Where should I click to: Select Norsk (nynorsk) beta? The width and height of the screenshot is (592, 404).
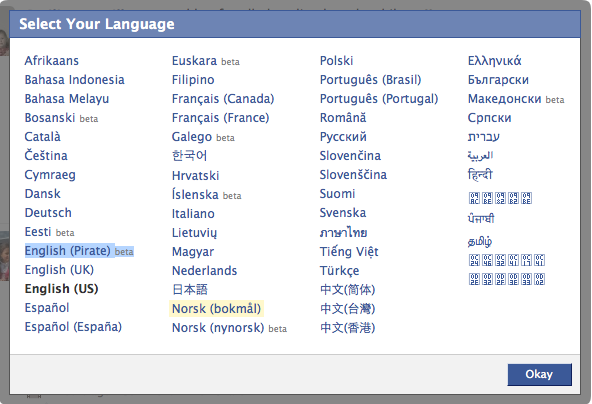[229, 327]
